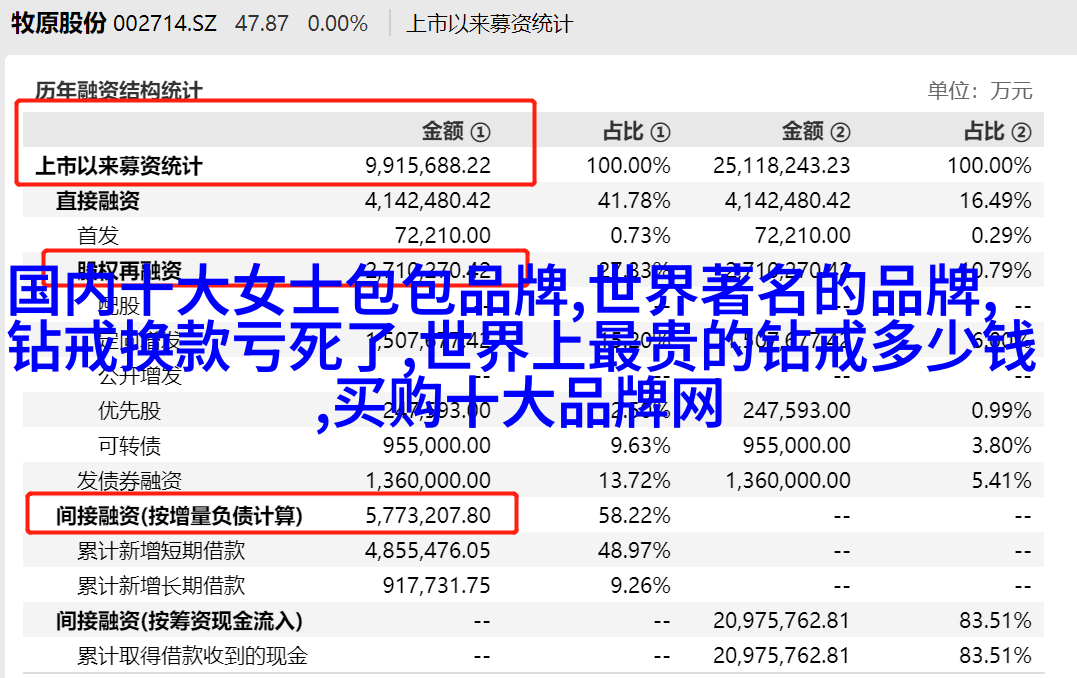
Task: Click the 48.97% share value
Action: pos(634,551)
